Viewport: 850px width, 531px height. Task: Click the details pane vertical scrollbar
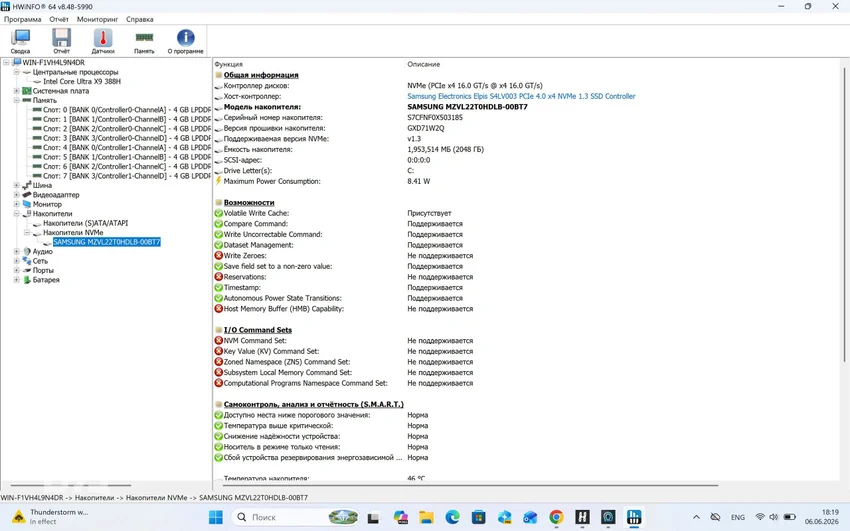844,215
